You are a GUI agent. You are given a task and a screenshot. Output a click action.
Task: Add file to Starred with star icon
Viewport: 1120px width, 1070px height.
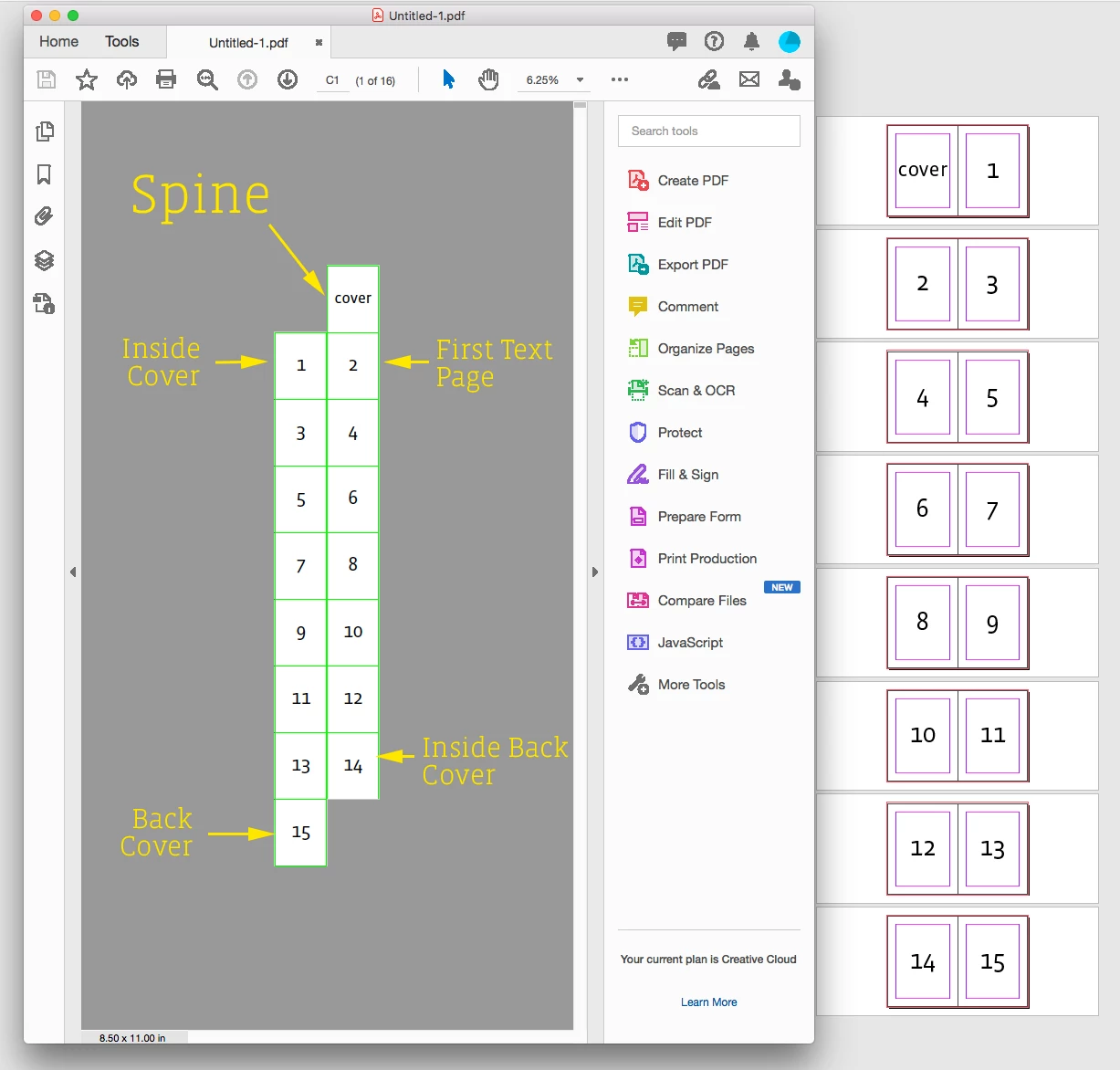(87, 79)
